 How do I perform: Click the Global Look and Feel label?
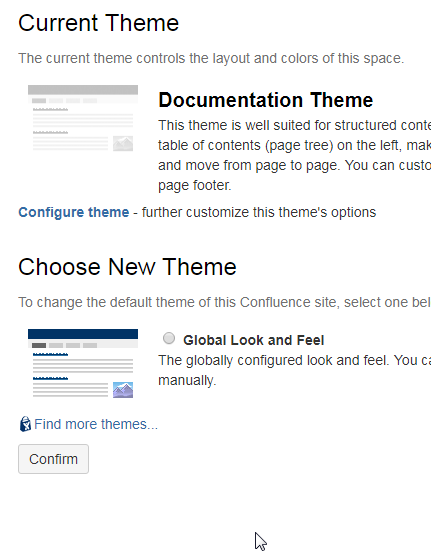click(x=253, y=340)
